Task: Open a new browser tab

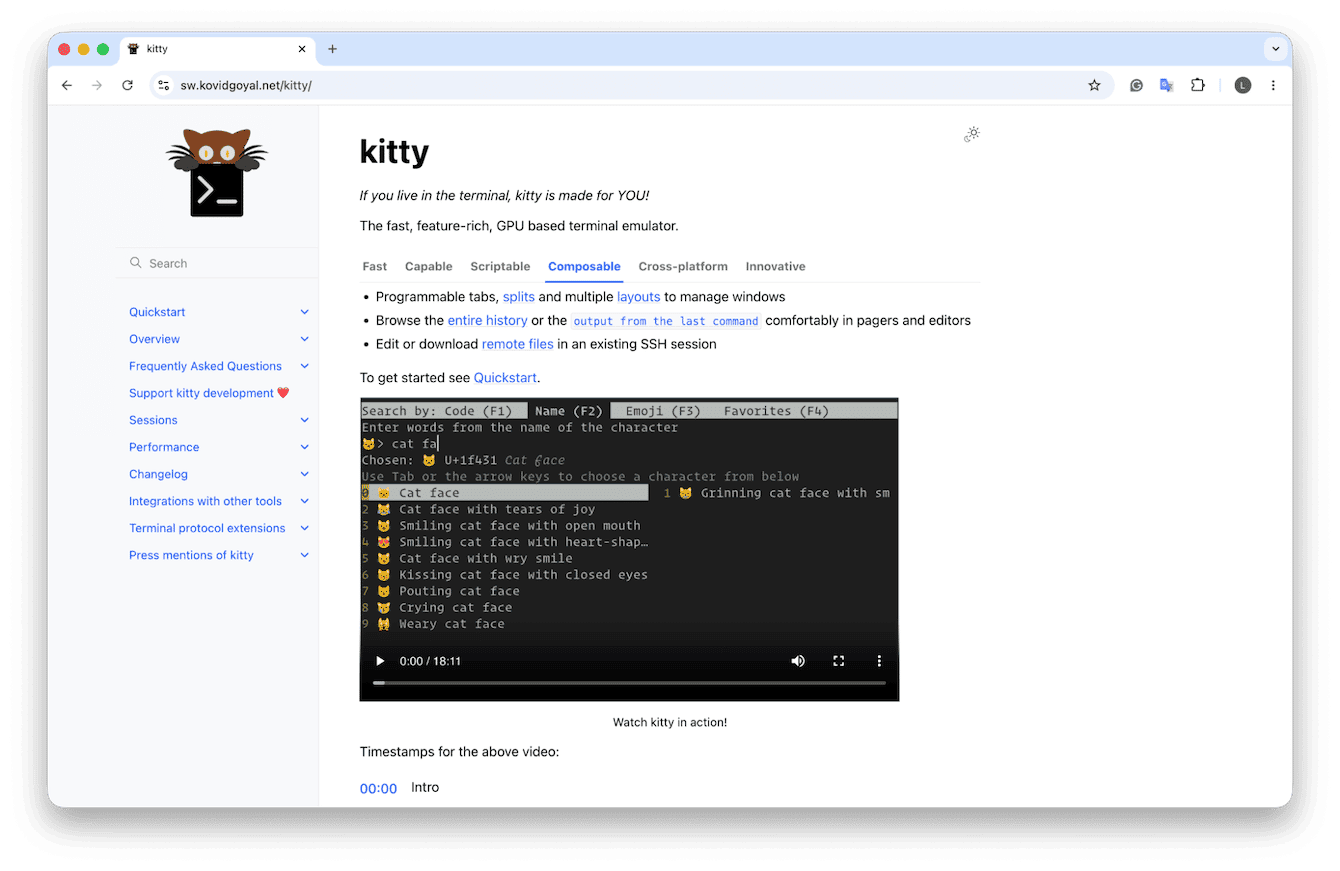Action: 332,49
